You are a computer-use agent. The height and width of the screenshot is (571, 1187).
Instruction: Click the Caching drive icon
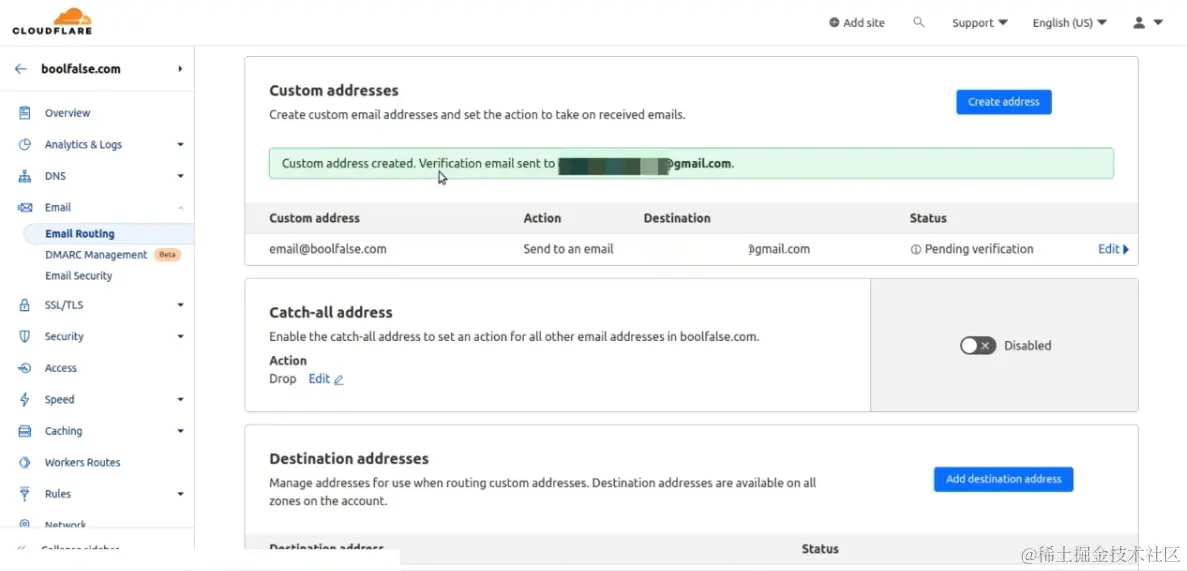[x=25, y=431]
